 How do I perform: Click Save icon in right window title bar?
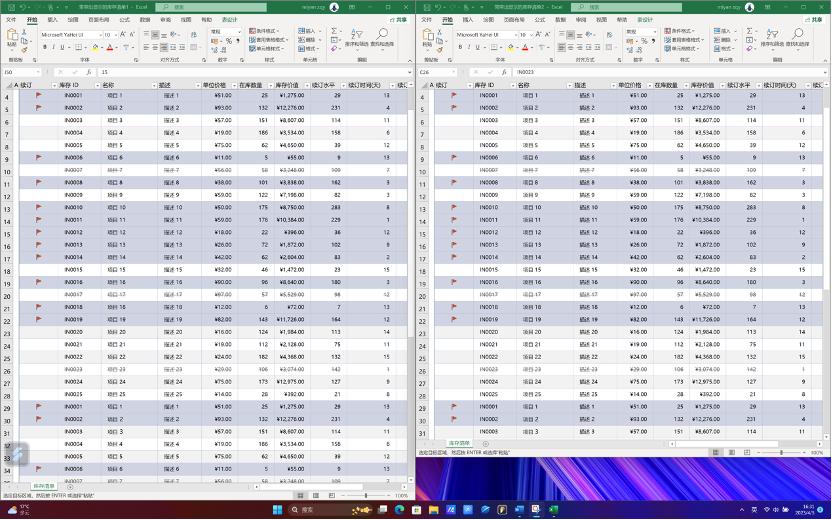click(427, 7)
